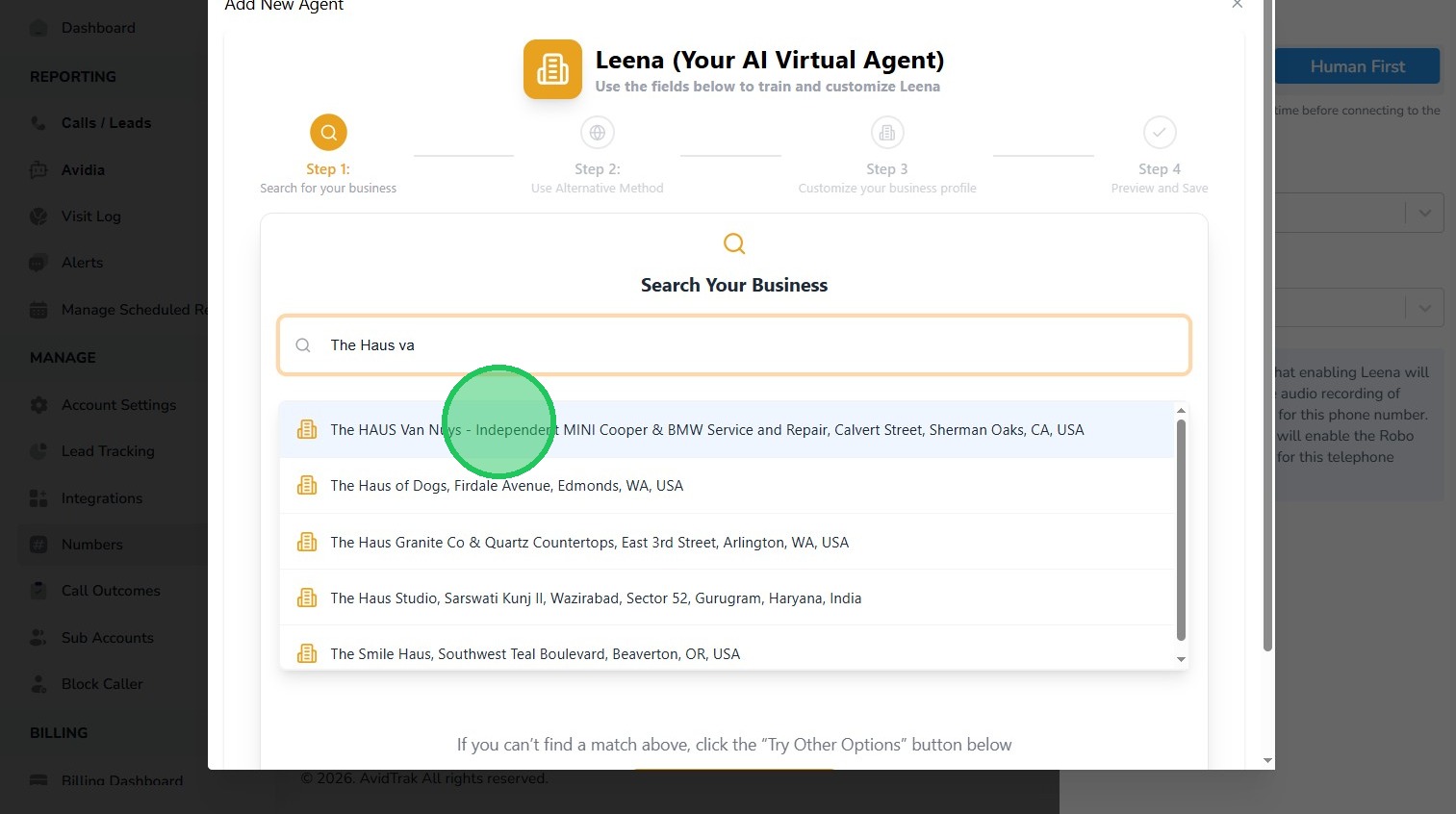Image resolution: width=1456 pixels, height=814 pixels.
Task: Open Billing Dashboard in the sidebar
Action: (x=121, y=780)
